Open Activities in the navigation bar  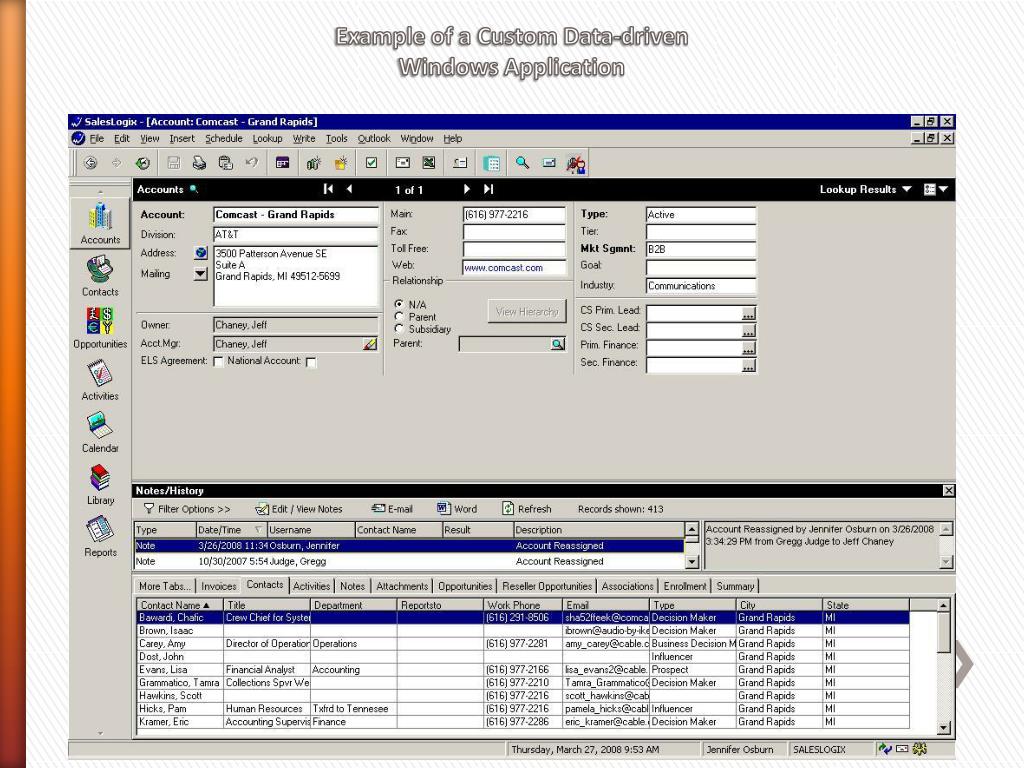click(100, 381)
